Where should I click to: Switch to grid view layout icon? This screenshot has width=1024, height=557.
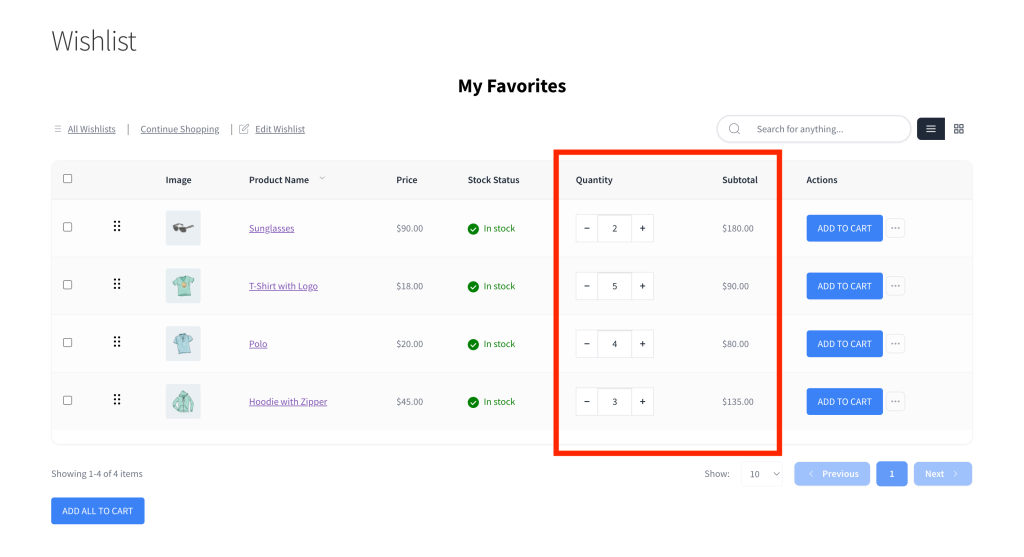click(959, 129)
